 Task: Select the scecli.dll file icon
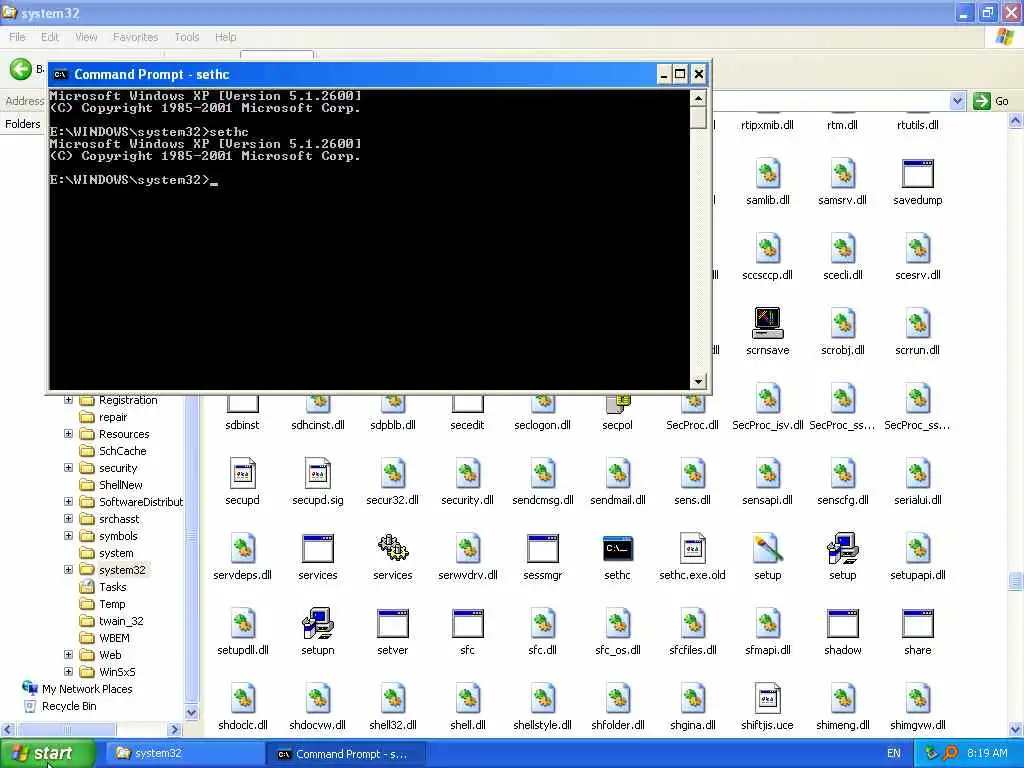(x=842, y=249)
